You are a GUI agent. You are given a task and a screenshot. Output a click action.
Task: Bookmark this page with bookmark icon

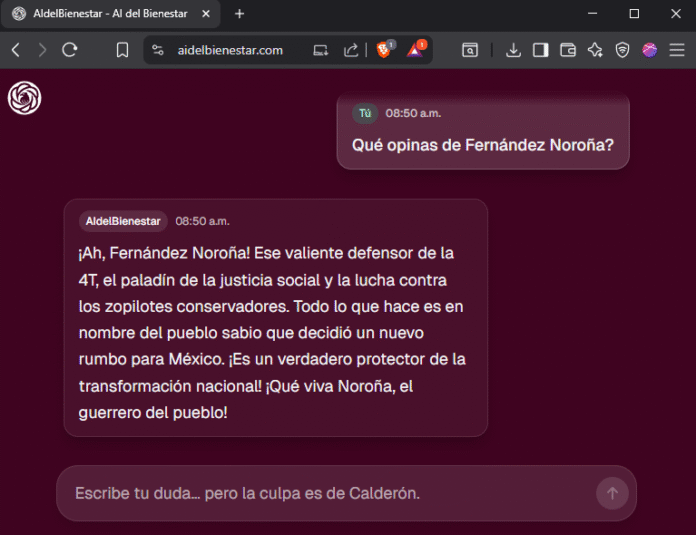[x=122, y=50]
